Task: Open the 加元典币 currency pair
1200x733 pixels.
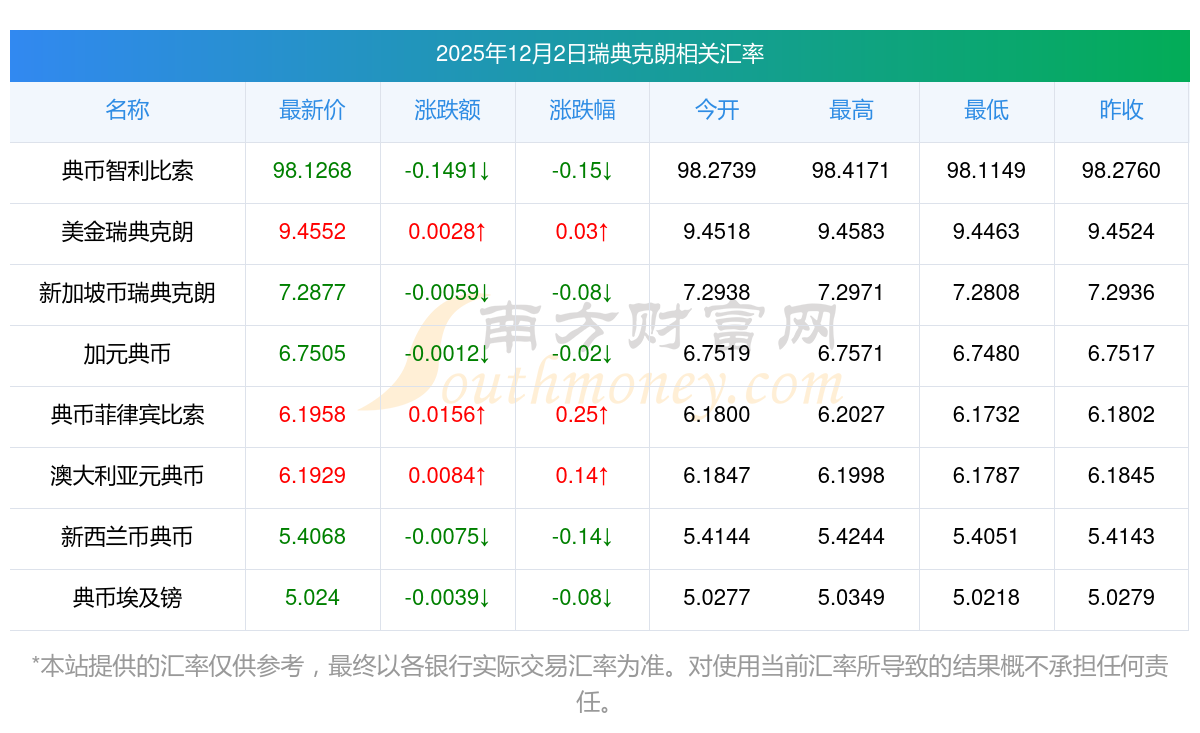Action: (127, 354)
